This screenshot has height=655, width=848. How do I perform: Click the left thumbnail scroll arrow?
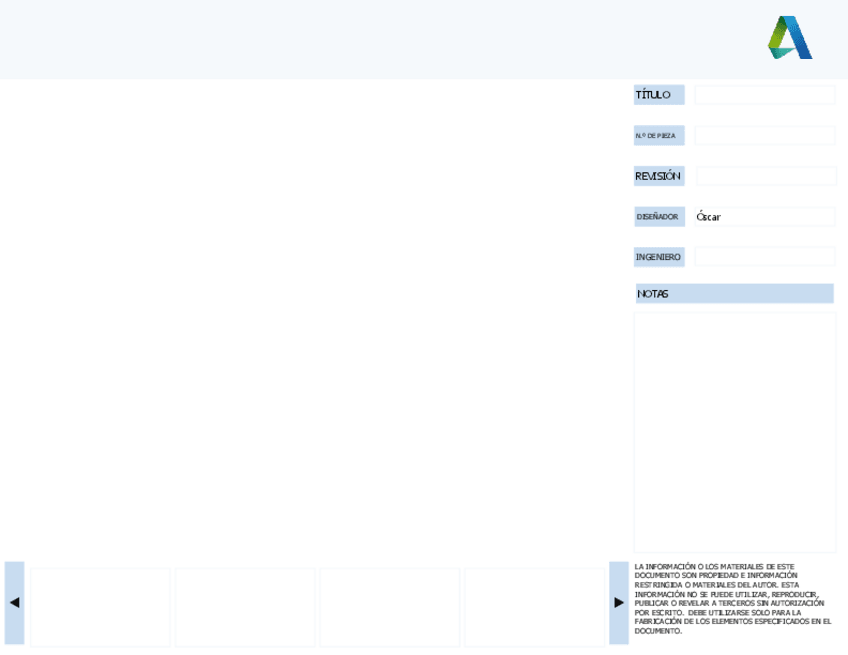tap(15, 603)
